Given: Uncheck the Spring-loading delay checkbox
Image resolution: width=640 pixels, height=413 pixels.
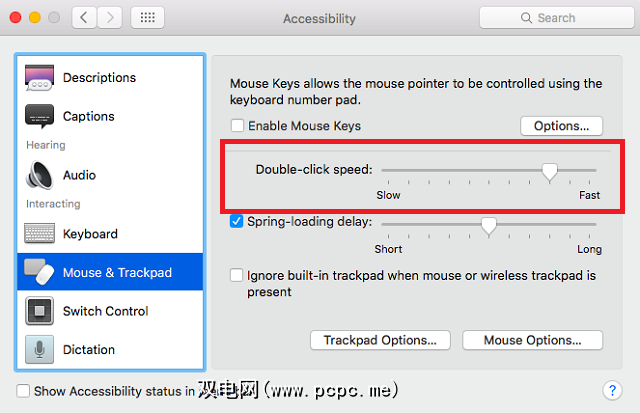Looking at the screenshot, I should click(x=237, y=221).
